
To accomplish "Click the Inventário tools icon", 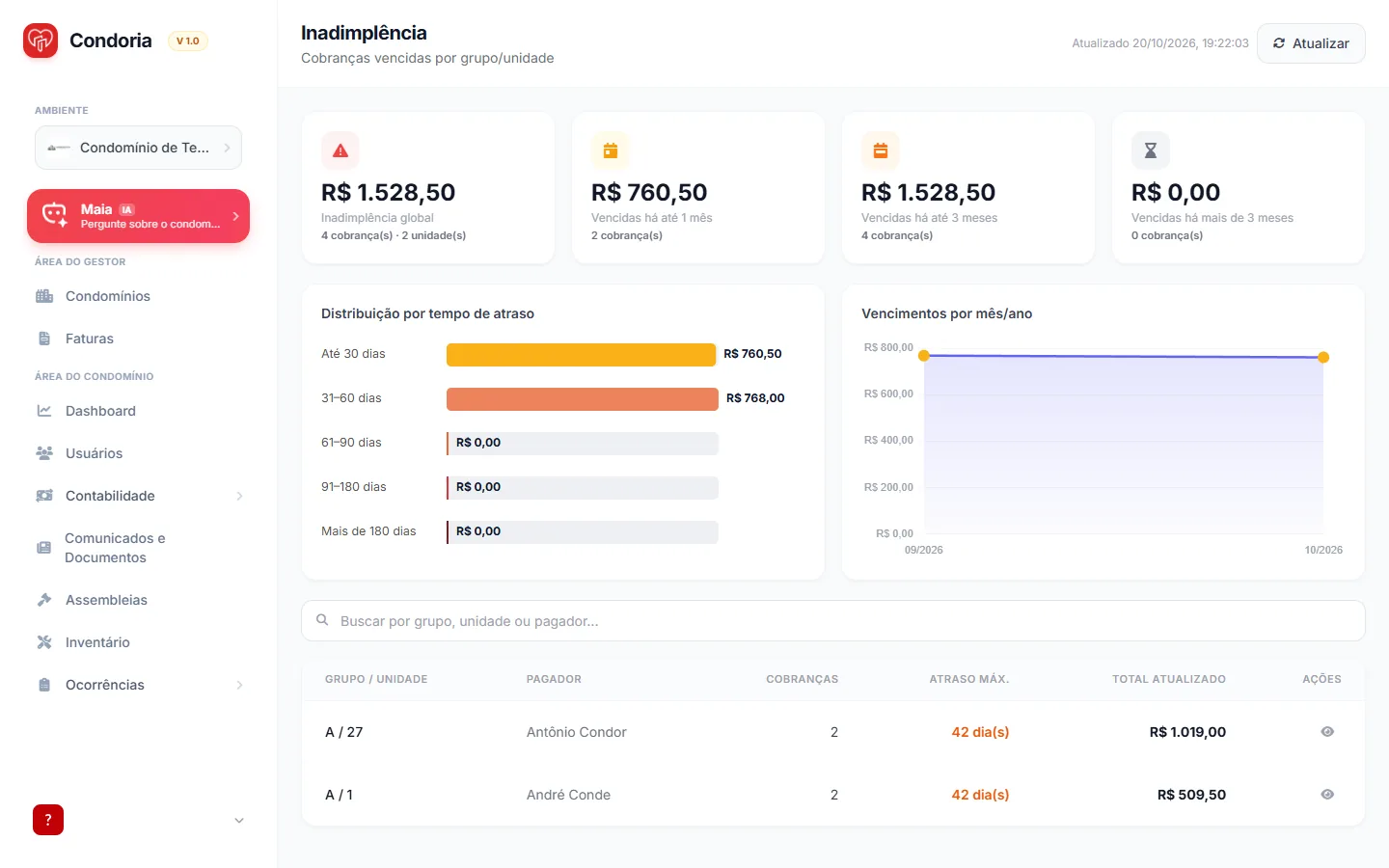I will point(44,642).
